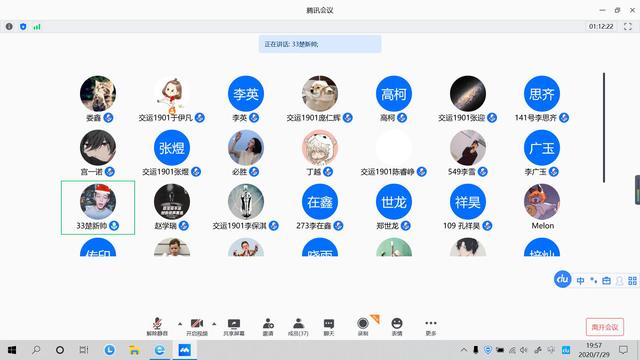Screen dimensions: 640x360
Task: Open the more options menu (three dots)
Action: [x=431, y=327]
